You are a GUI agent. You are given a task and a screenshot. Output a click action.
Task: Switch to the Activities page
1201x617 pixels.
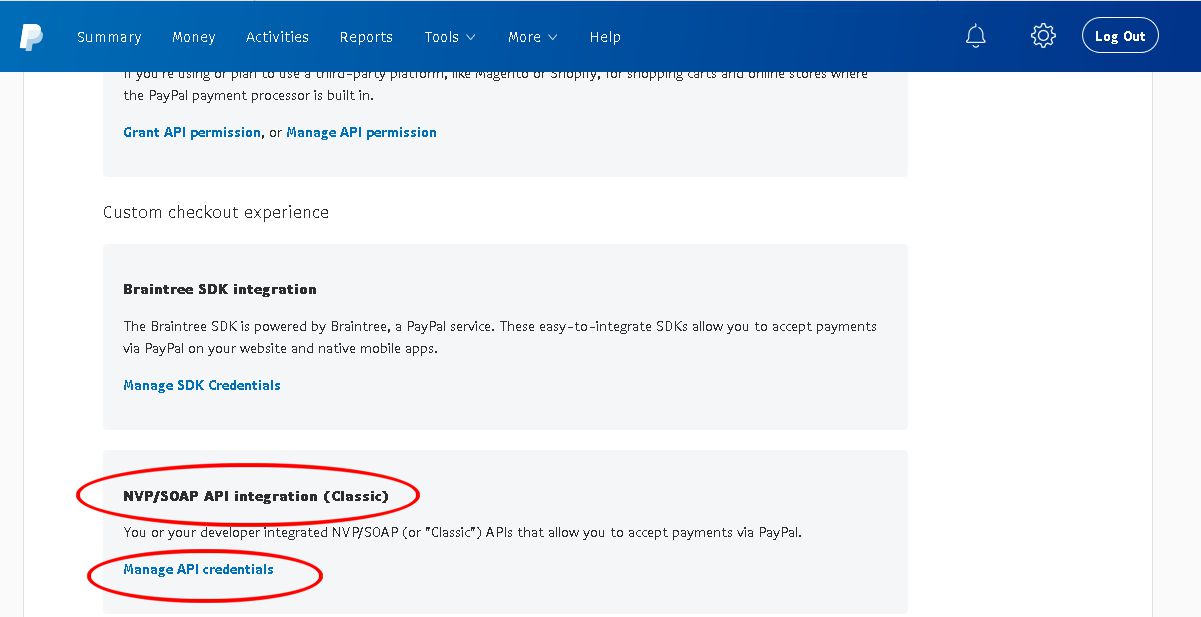(277, 37)
